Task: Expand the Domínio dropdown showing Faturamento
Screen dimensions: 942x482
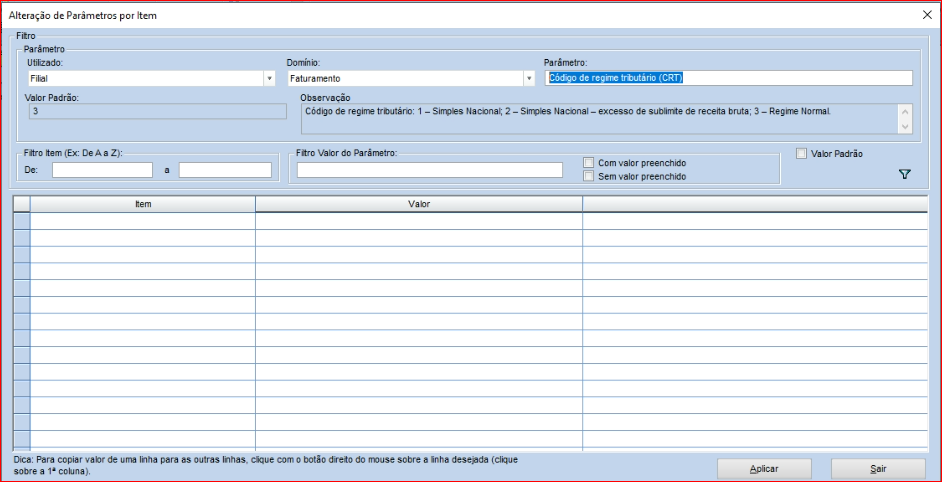Action: point(528,78)
